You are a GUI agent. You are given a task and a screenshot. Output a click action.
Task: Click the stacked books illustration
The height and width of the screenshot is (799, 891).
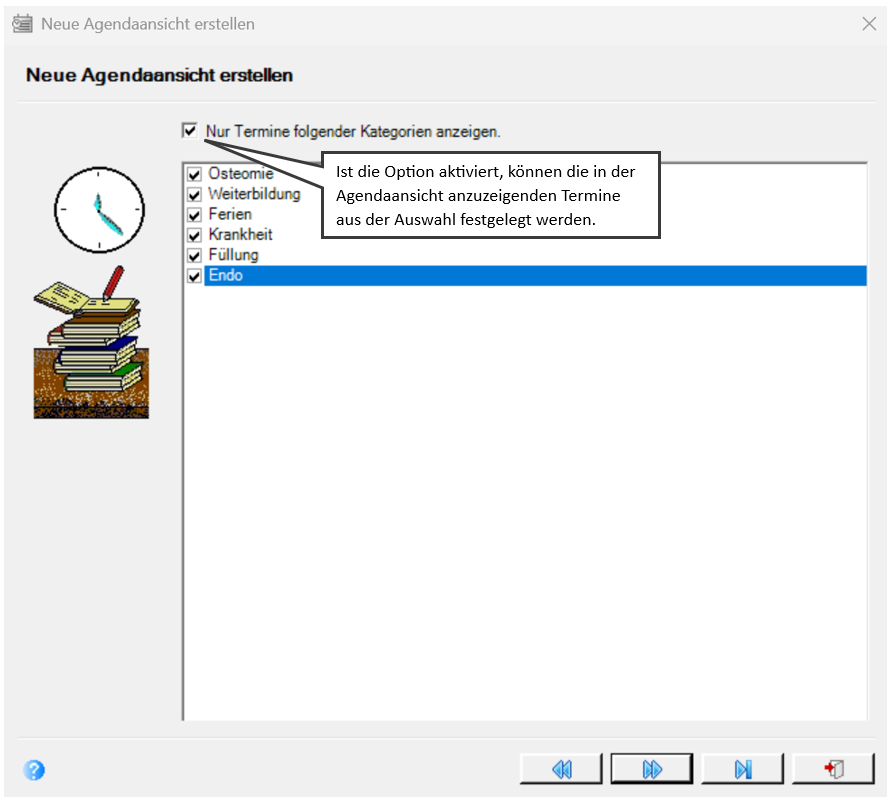coord(91,342)
